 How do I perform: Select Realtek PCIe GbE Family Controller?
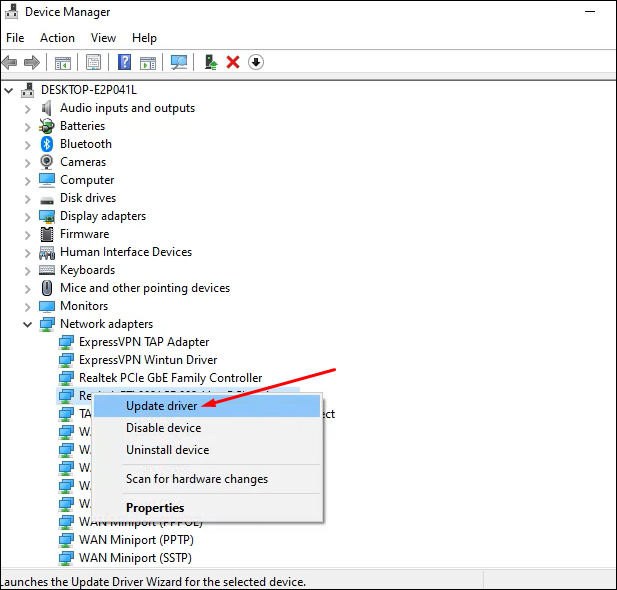coord(170,378)
